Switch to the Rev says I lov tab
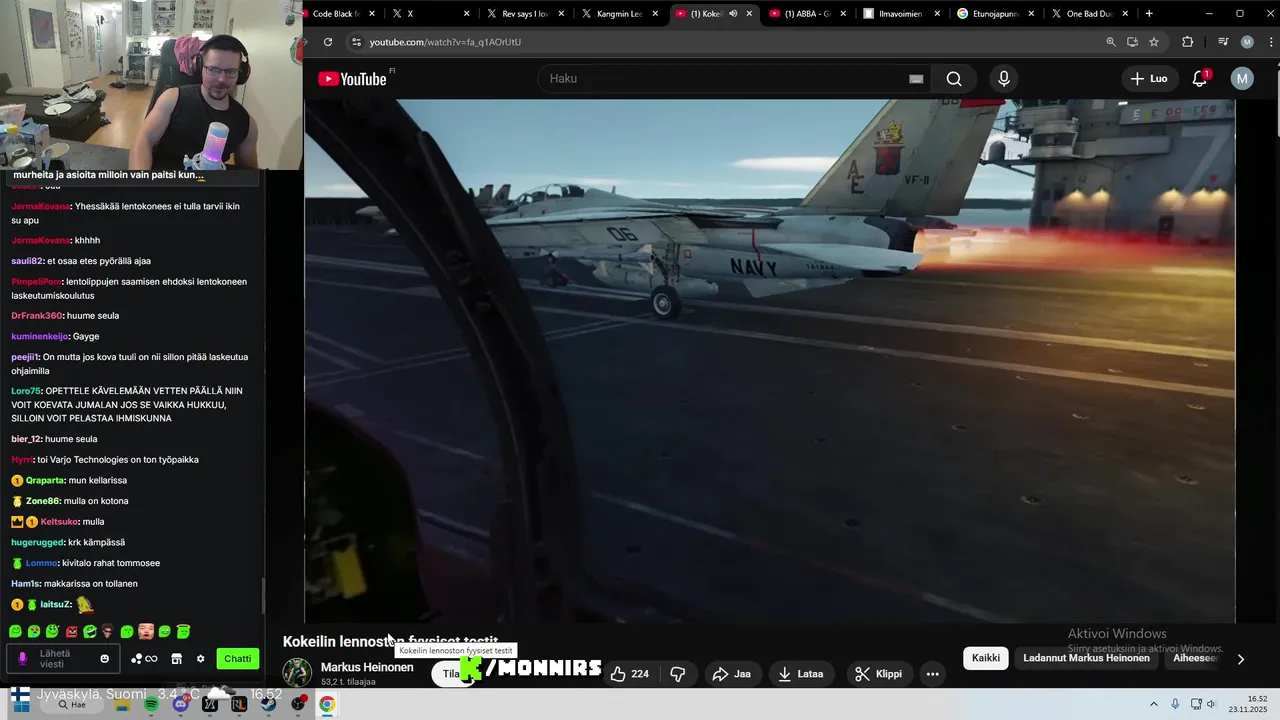The height and width of the screenshot is (720, 1280). pos(526,14)
